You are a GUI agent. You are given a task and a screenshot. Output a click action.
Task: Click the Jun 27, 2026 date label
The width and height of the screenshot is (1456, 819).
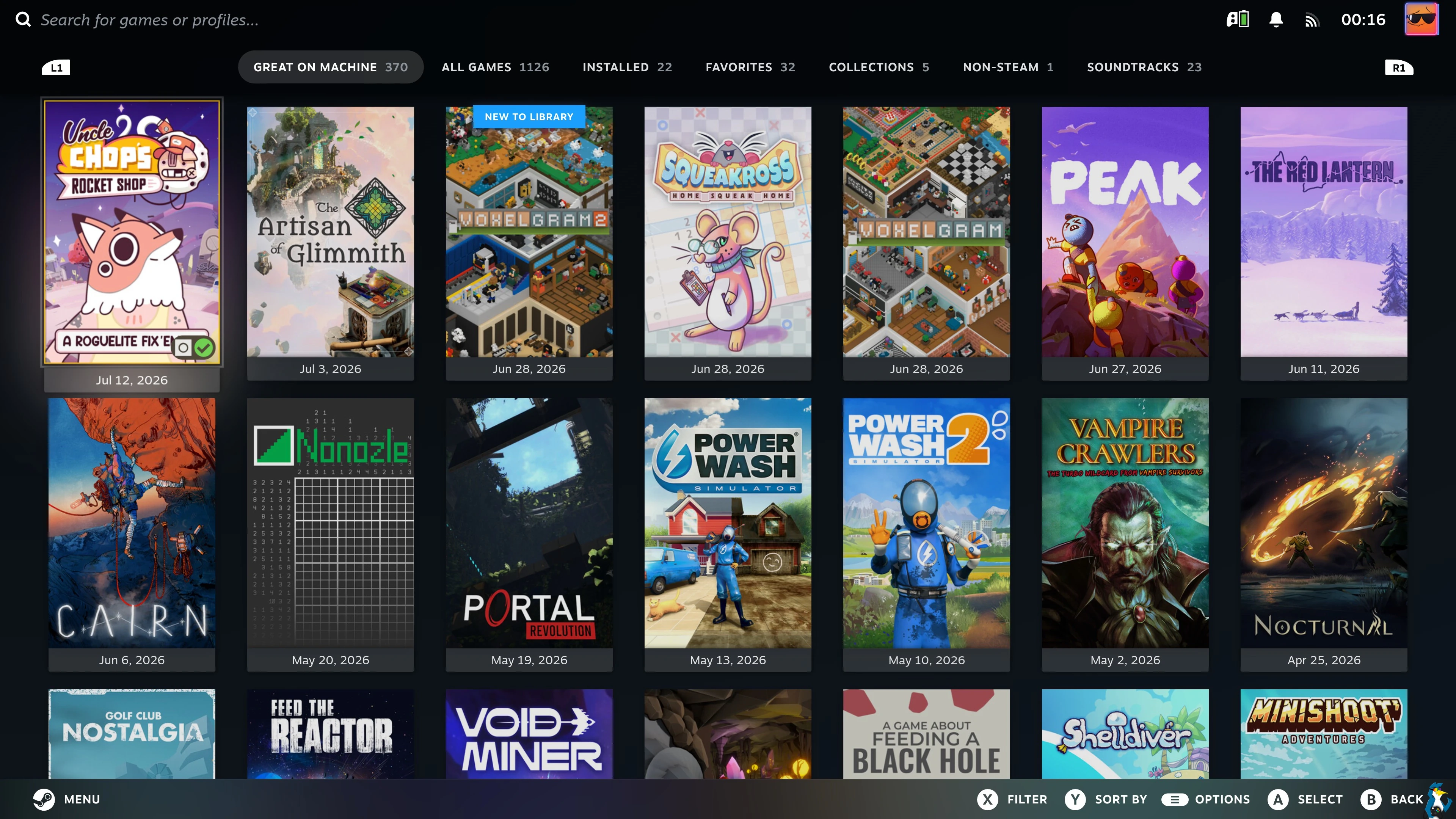1125,369
